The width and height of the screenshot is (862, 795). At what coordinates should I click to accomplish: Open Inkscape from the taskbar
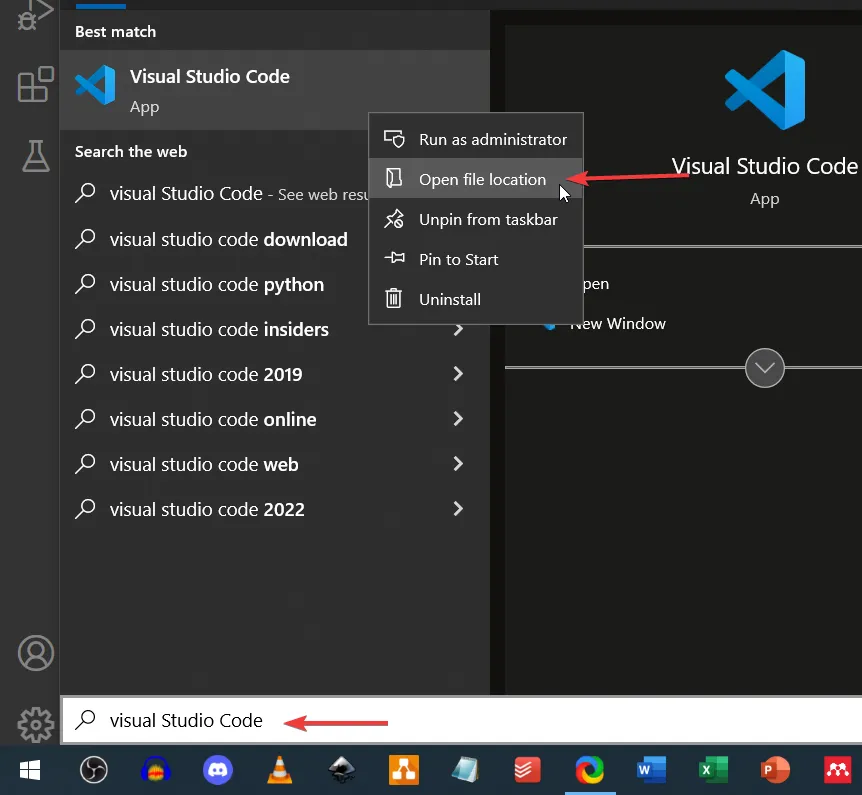click(341, 770)
